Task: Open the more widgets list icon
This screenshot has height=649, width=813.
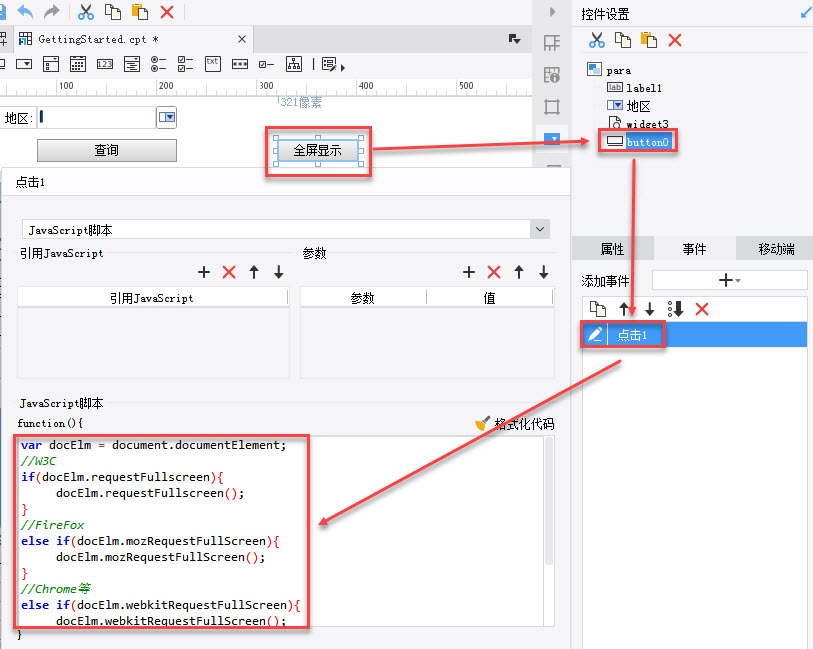Action: (332, 65)
